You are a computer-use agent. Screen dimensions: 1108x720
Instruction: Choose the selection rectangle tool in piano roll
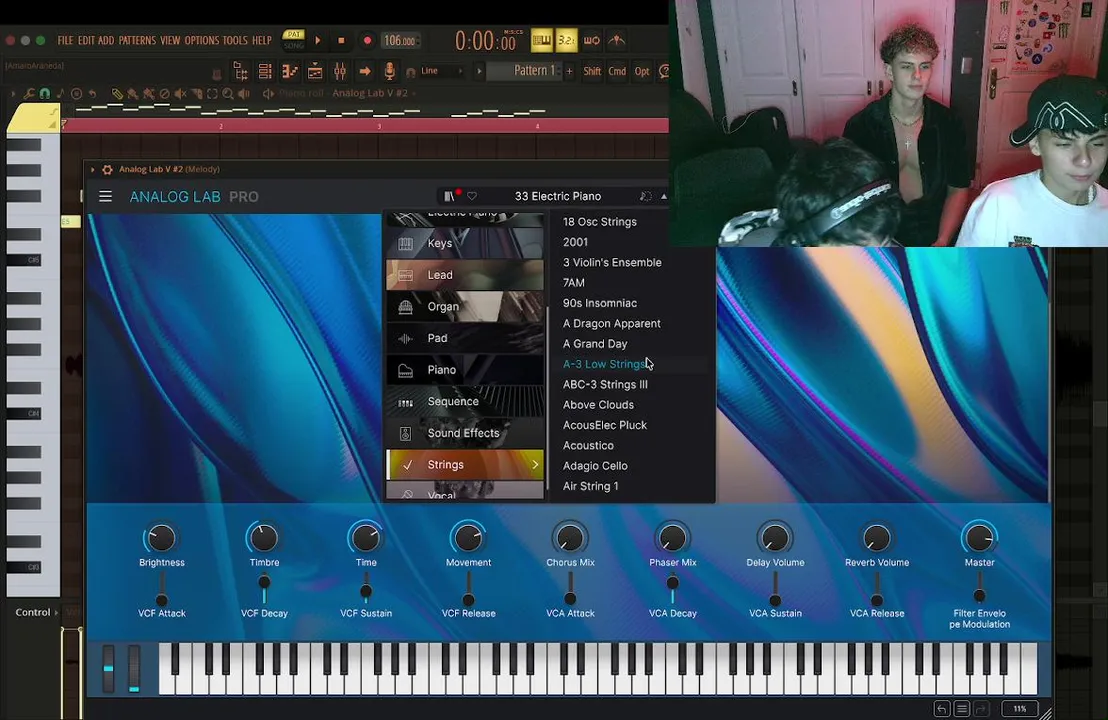(x=212, y=93)
